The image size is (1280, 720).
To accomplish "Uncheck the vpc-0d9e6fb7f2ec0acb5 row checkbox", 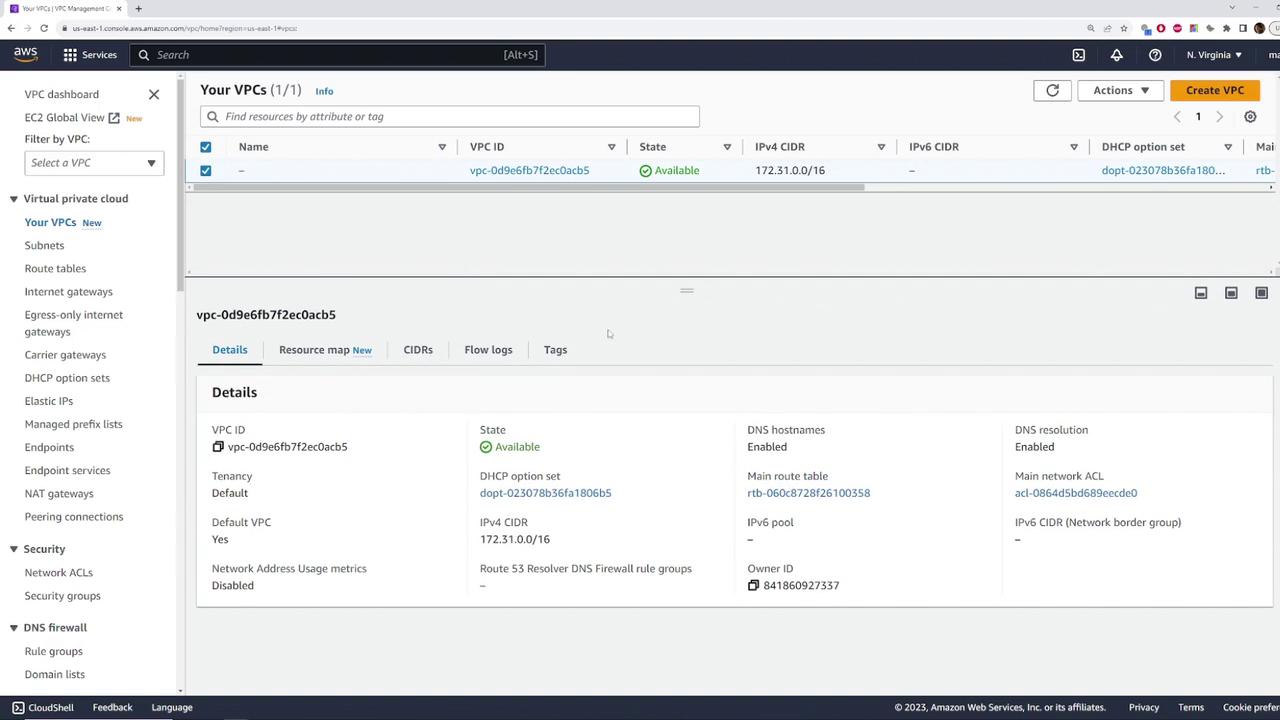I will [x=205, y=170].
